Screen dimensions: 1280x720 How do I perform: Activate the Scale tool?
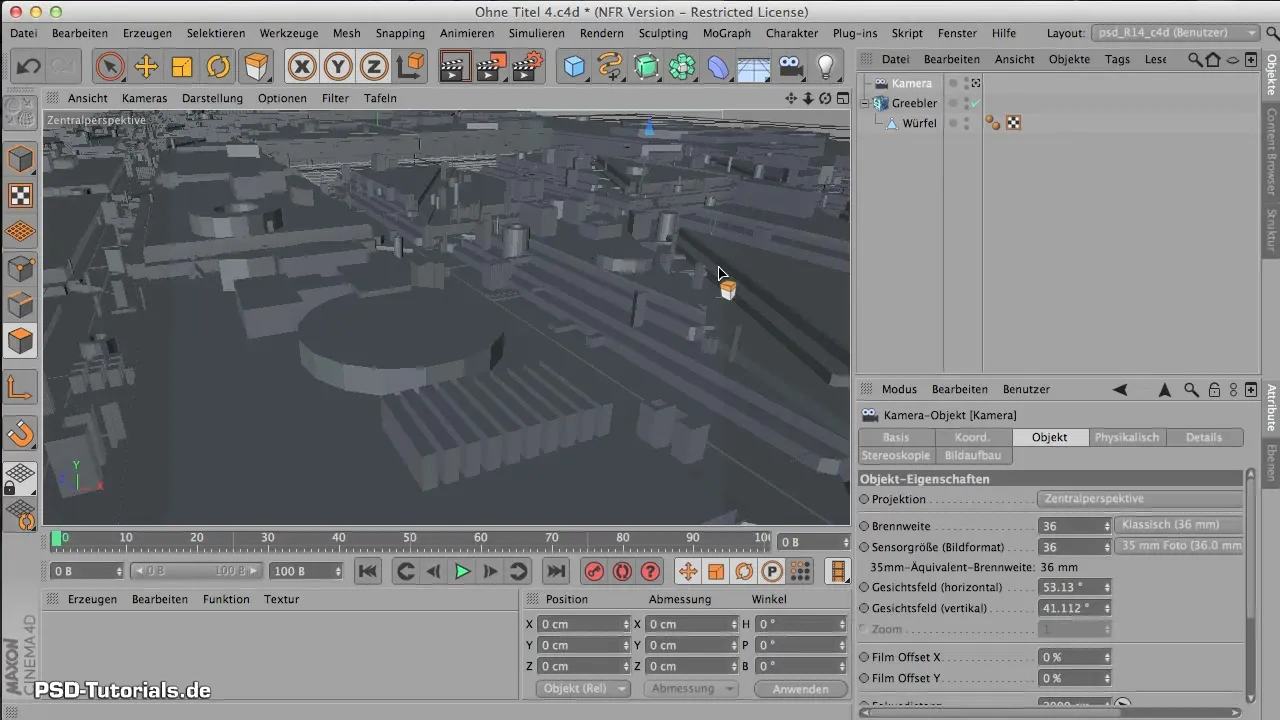[182, 67]
